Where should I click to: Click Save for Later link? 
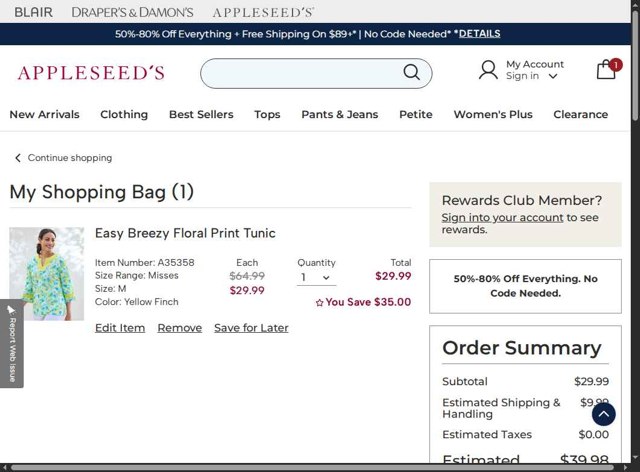[251, 328]
